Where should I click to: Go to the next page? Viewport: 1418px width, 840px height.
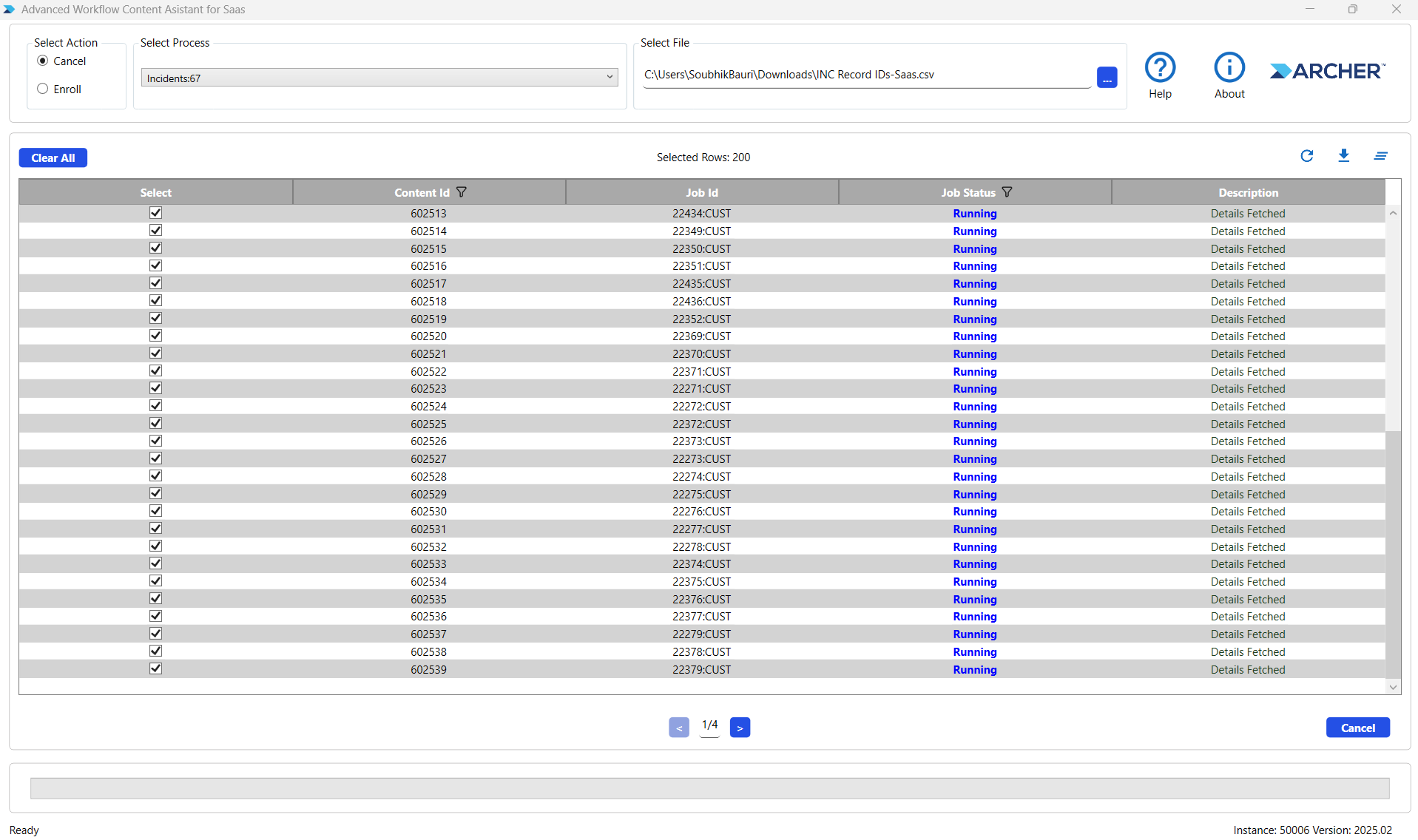coord(740,728)
